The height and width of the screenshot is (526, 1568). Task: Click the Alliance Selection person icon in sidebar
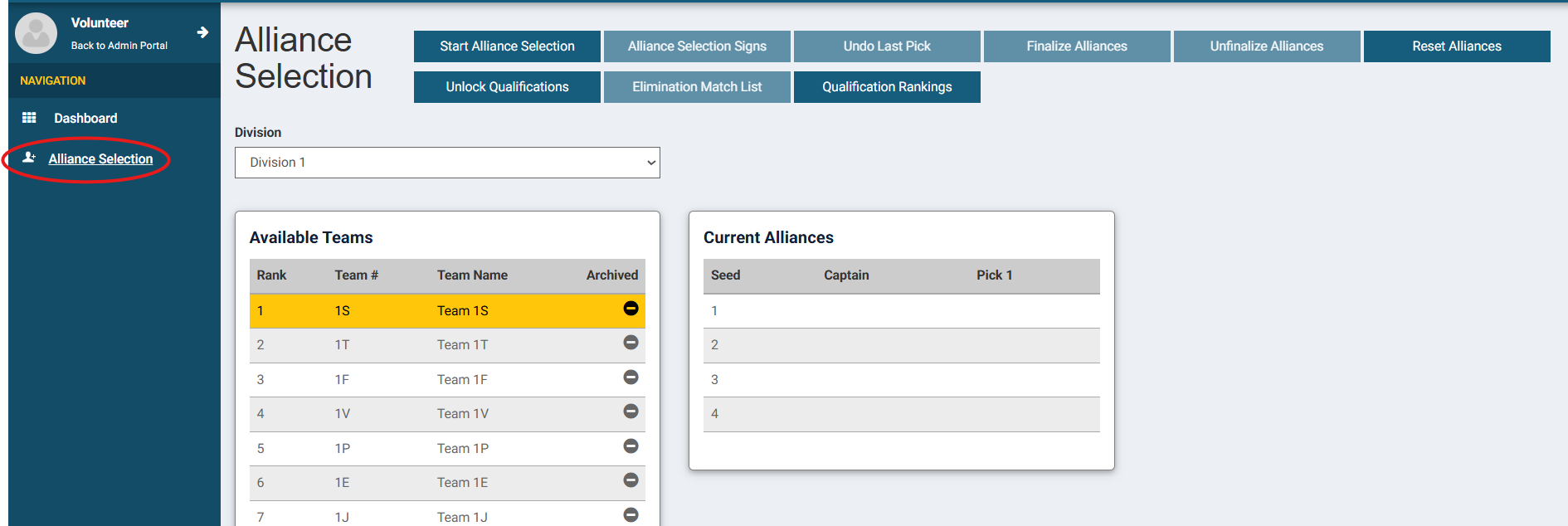pyautogui.click(x=29, y=158)
